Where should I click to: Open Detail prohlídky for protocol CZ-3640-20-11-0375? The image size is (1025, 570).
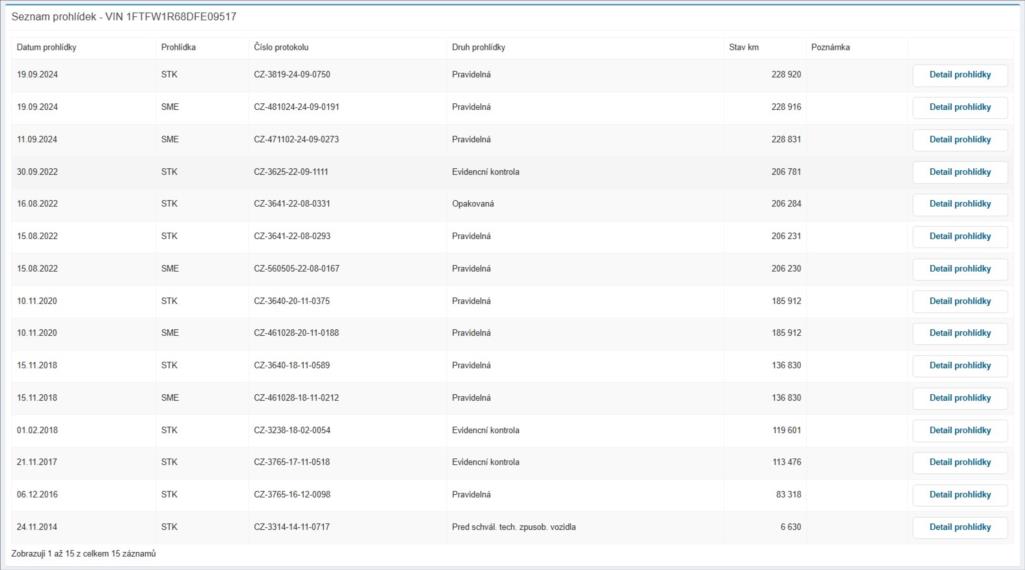click(x=959, y=301)
